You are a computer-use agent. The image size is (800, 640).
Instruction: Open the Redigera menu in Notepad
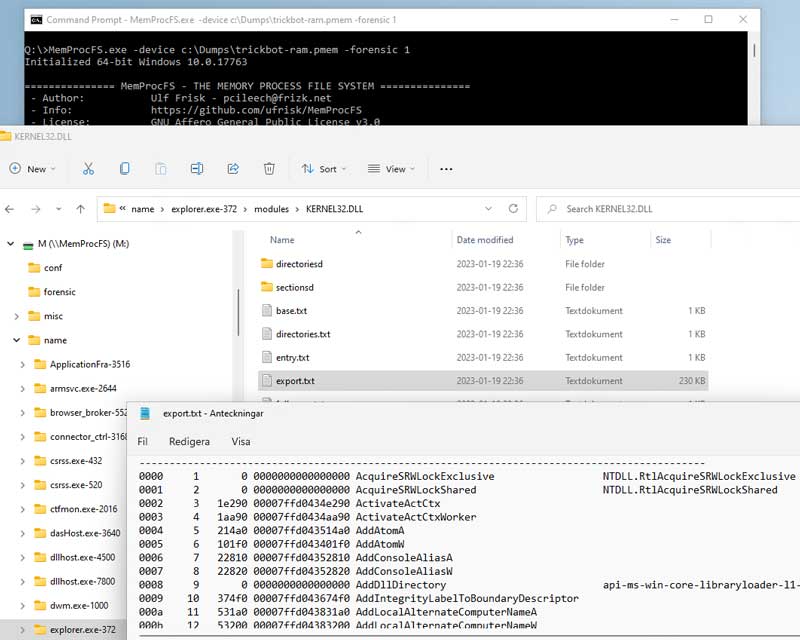(189, 441)
